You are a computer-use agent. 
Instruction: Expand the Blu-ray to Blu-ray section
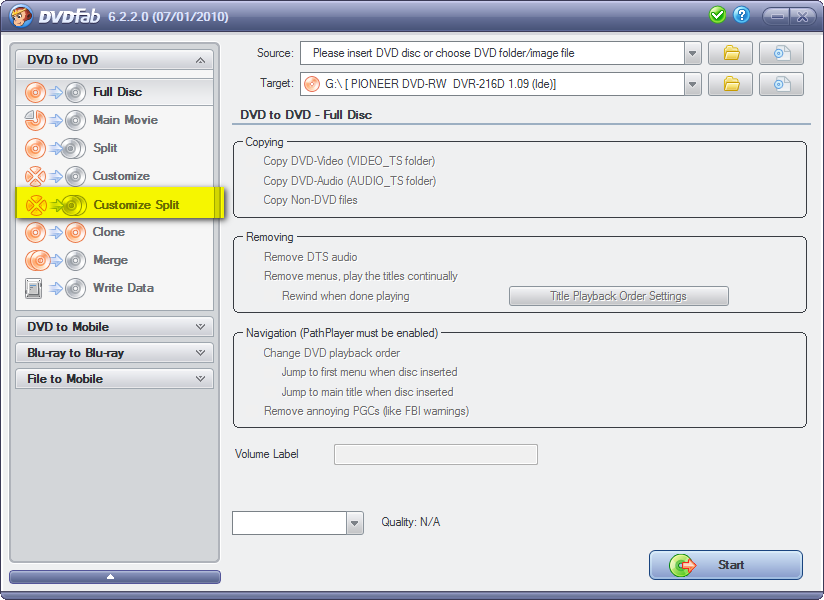coord(115,353)
